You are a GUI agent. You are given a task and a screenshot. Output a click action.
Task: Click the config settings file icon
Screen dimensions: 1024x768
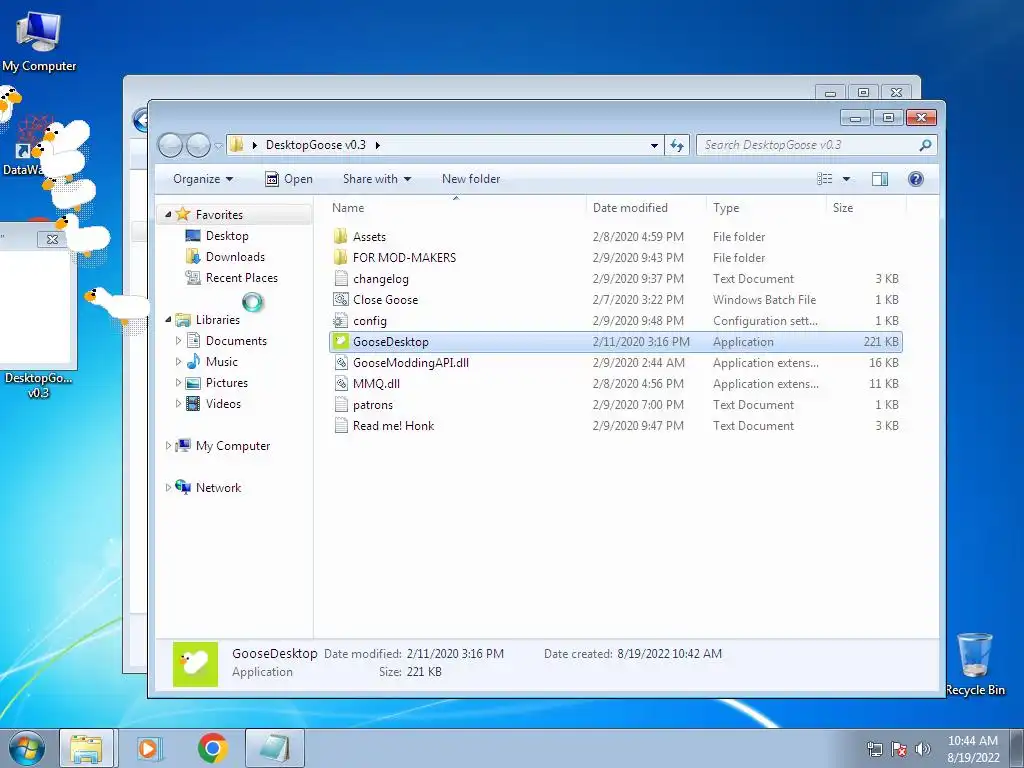coord(340,321)
